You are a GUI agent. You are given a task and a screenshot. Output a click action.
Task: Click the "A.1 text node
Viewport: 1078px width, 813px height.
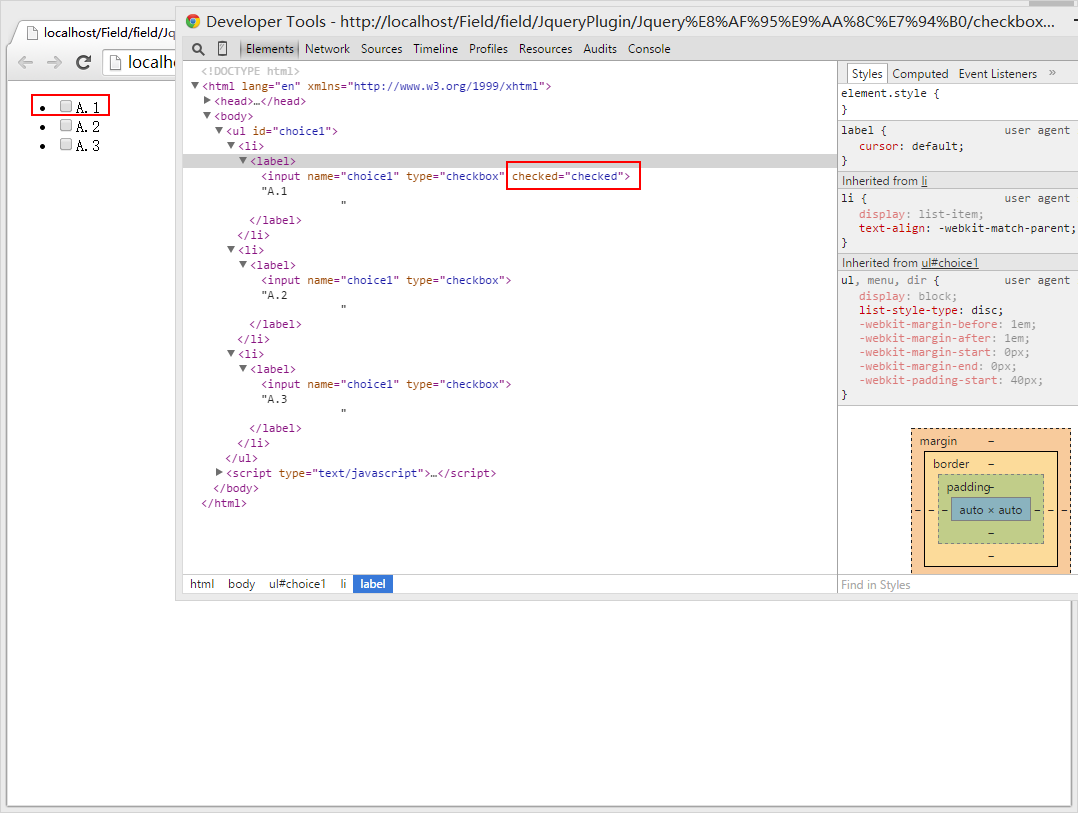pos(274,191)
